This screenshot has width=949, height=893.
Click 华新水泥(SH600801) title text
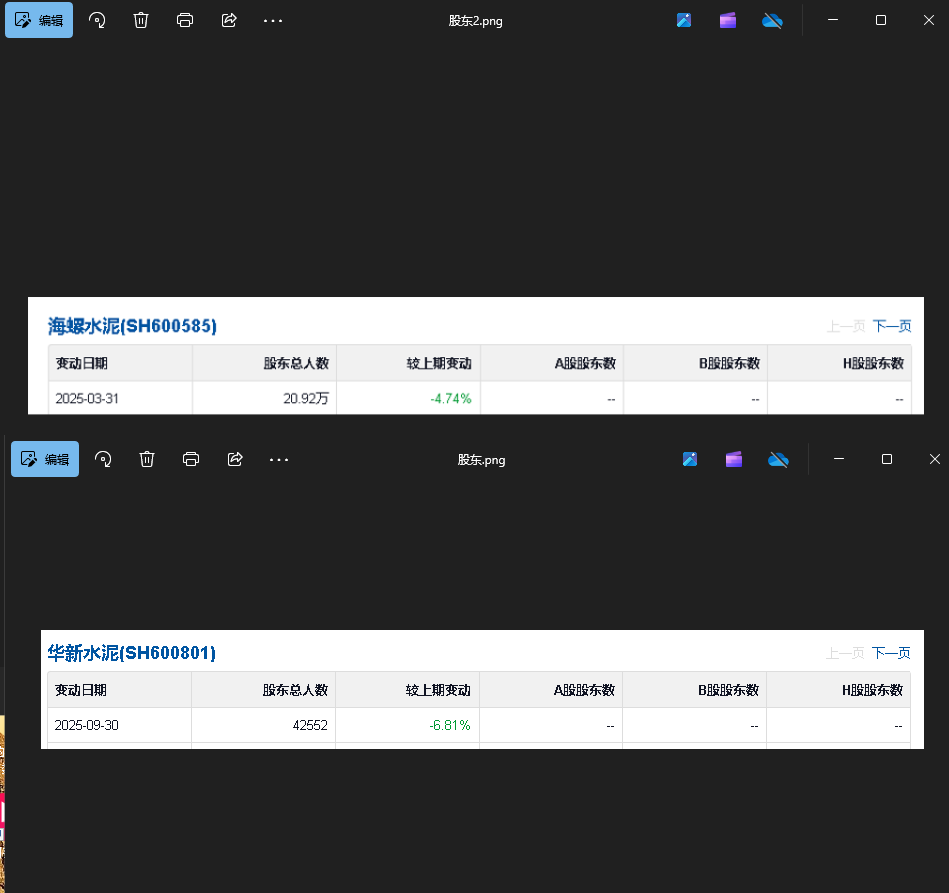[131, 653]
